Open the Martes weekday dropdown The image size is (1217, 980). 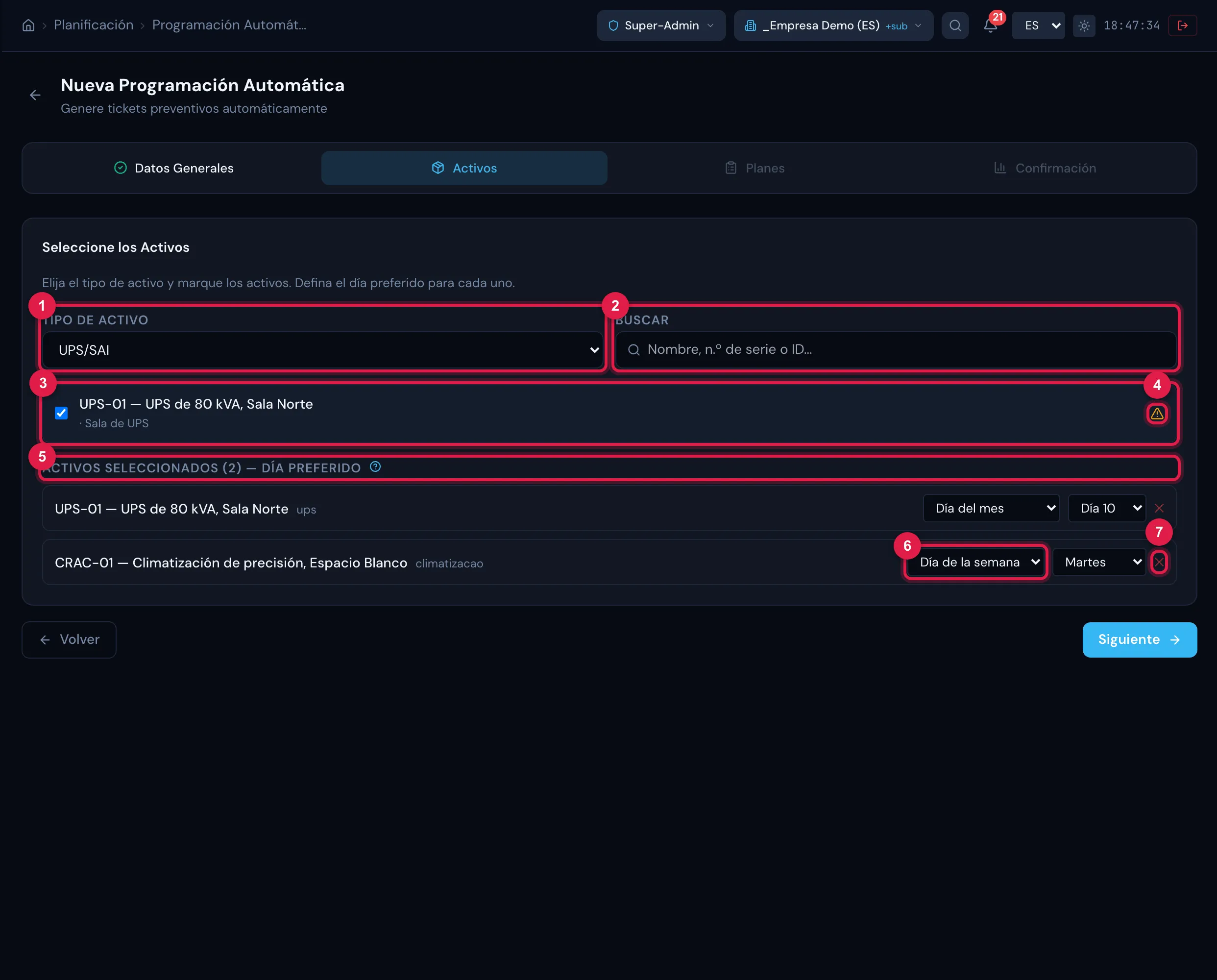coord(1099,562)
